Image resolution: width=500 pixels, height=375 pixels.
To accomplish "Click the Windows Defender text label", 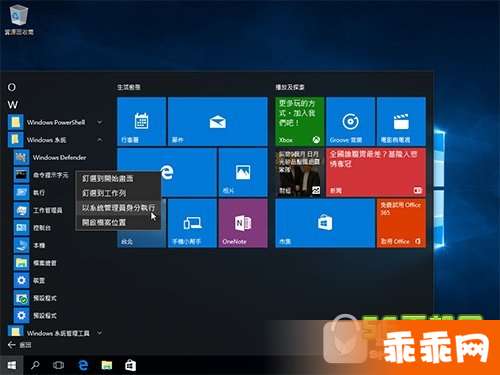I will tap(59, 157).
